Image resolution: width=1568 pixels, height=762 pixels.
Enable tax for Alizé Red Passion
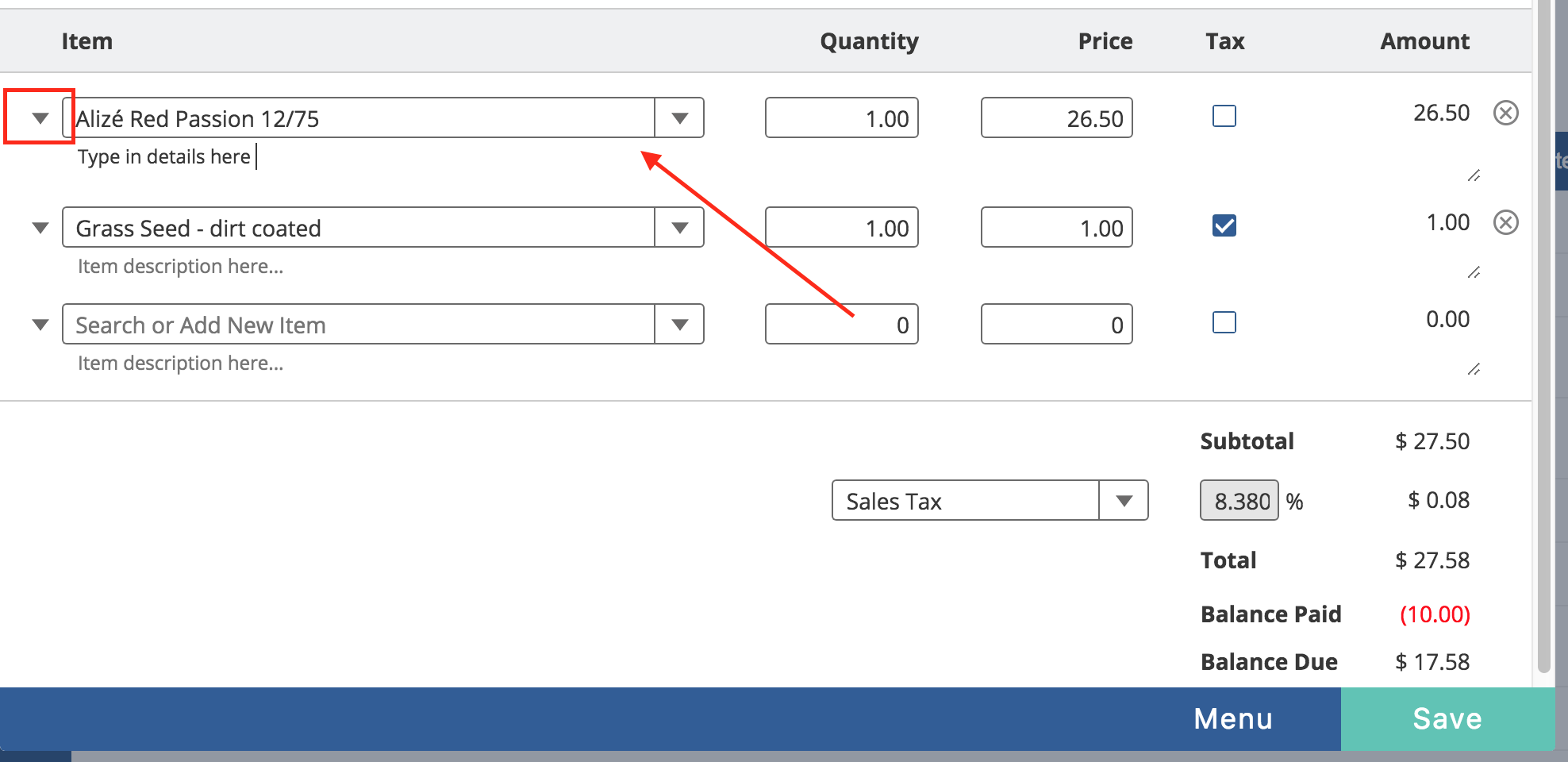point(1224,117)
